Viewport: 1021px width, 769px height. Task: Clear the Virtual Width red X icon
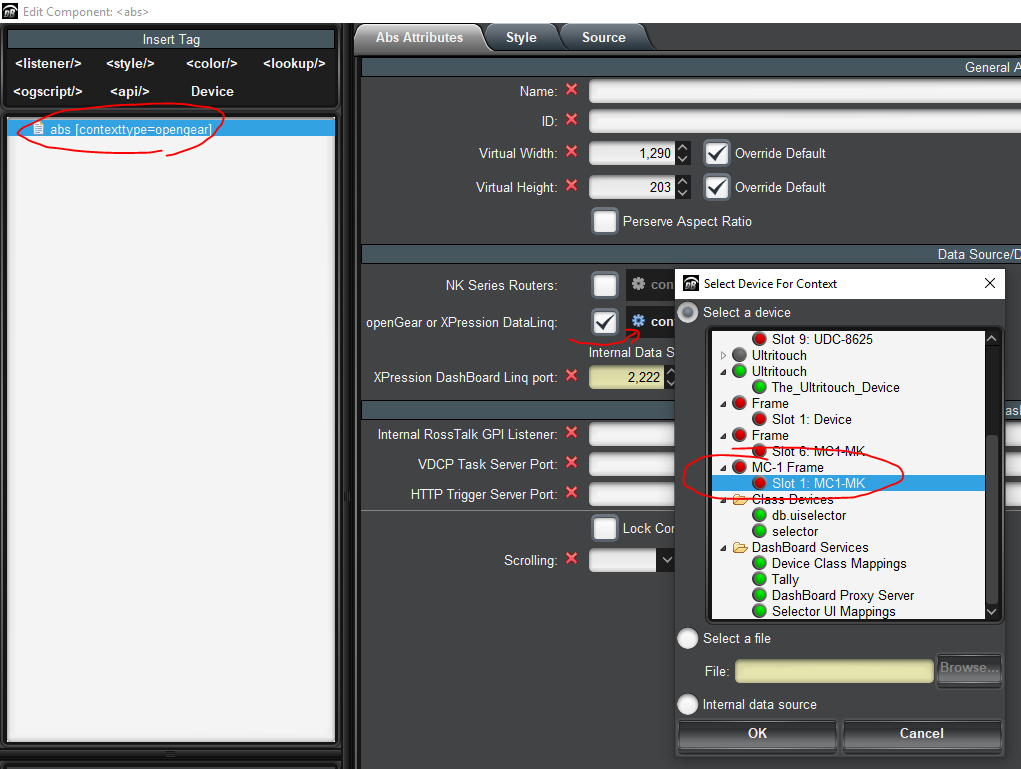click(572, 152)
